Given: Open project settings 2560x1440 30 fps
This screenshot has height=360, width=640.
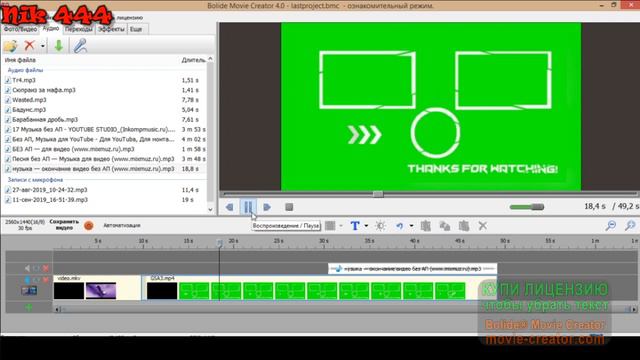Looking at the screenshot, I should pyautogui.click(x=24, y=225).
